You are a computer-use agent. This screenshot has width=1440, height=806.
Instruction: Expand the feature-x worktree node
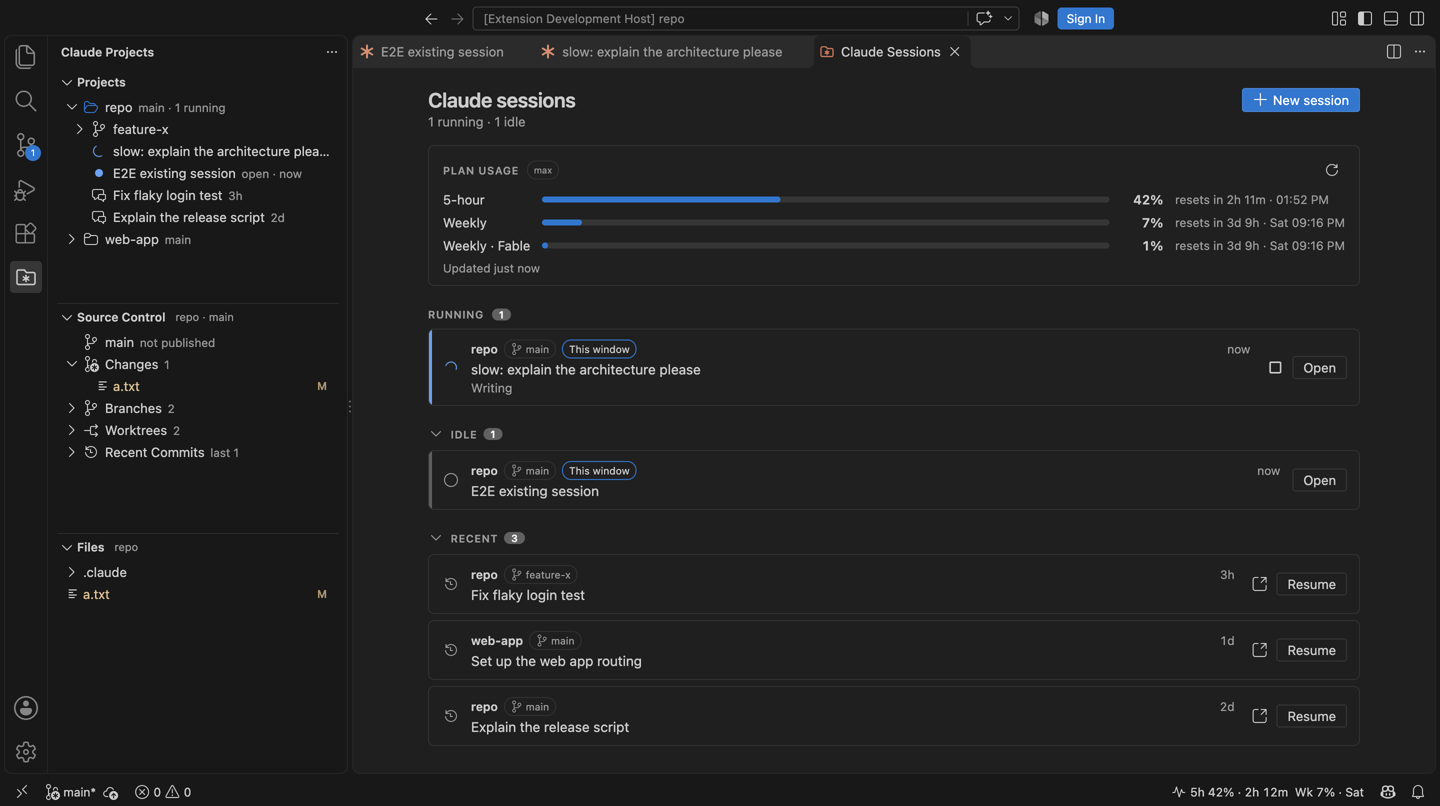click(80, 129)
